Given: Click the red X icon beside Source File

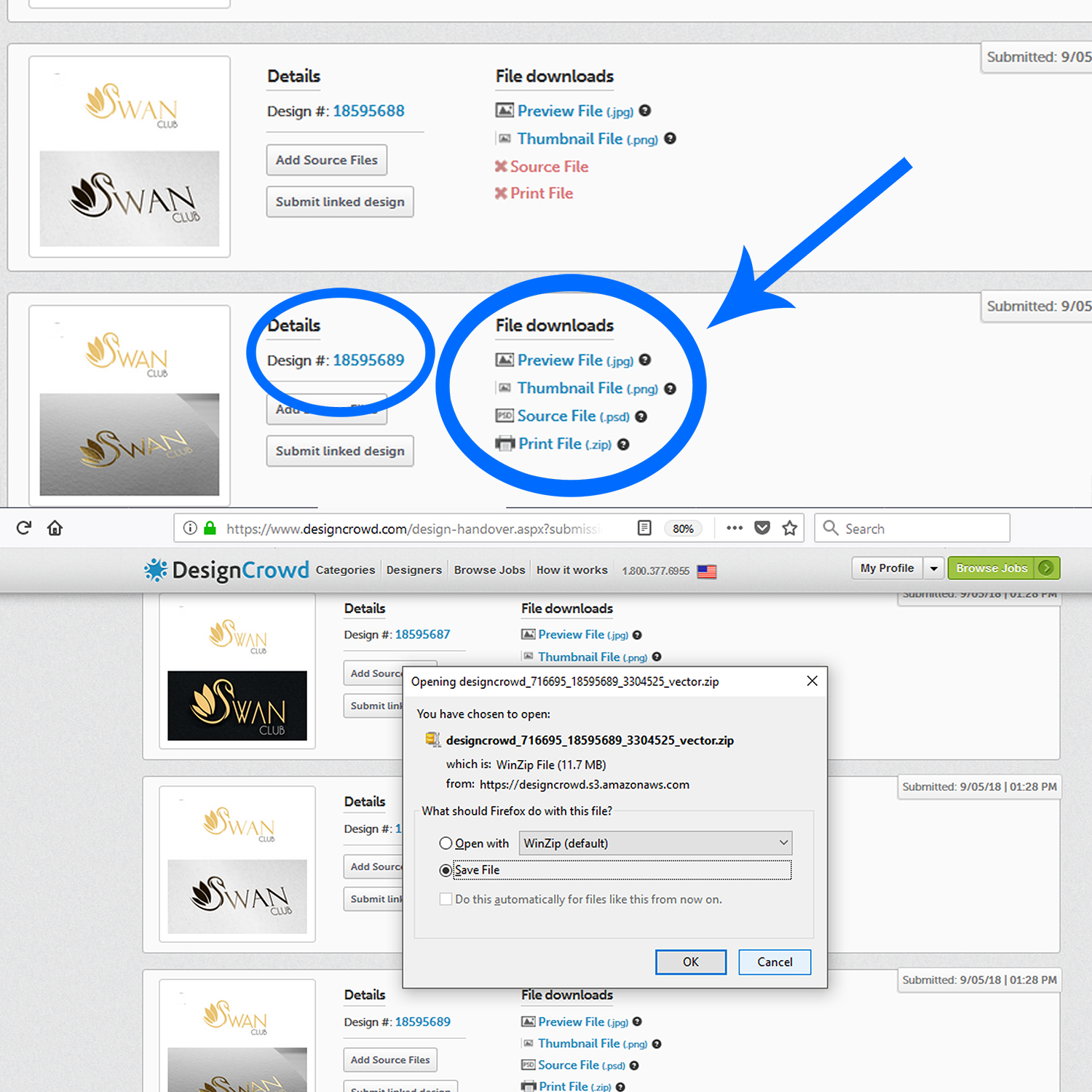Looking at the screenshot, I should pyautogui.click(x=501, y=167).
